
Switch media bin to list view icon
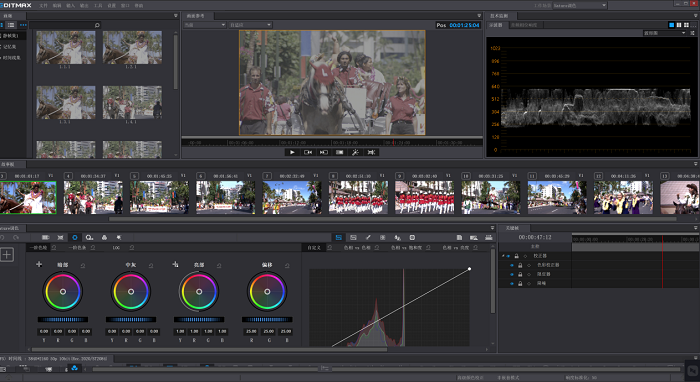[x=11, y=25]
